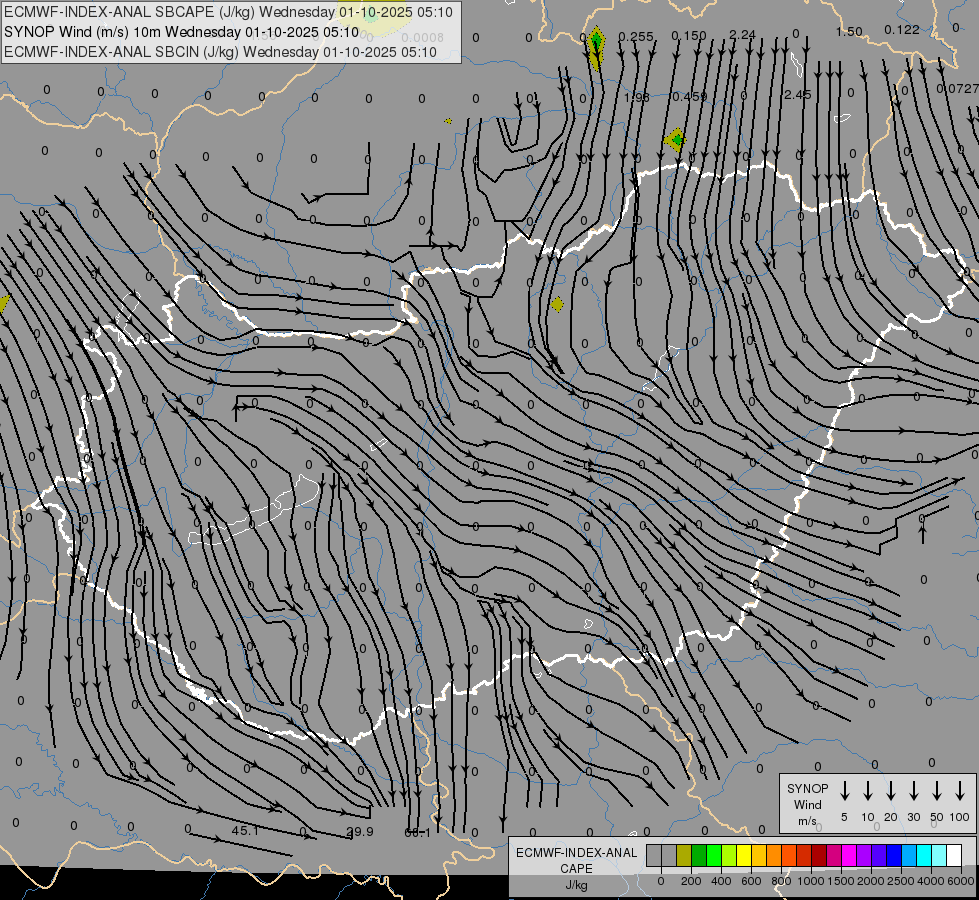Click the value 45.1 at the bottom

click(245, 831)
